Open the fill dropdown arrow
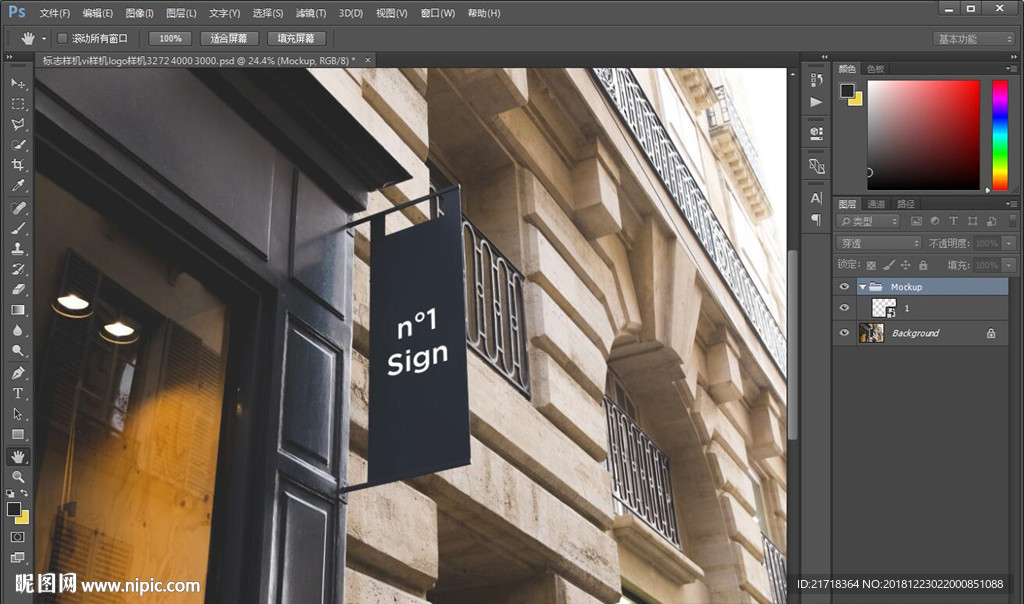This screenshot has height=604, width=1024. [1009, 265]
